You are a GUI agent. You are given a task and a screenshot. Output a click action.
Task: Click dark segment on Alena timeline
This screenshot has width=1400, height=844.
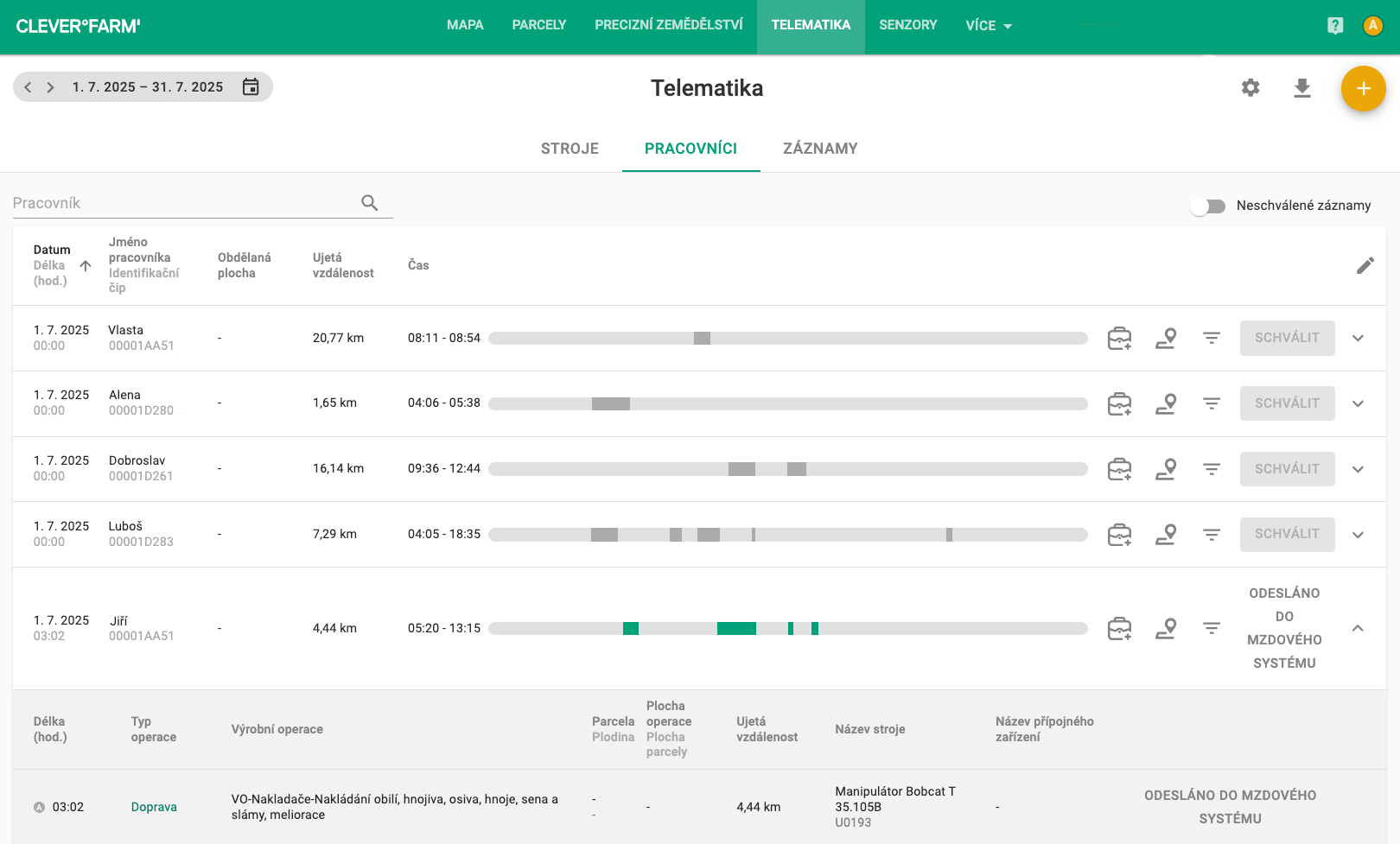click(x=611, y=403)
